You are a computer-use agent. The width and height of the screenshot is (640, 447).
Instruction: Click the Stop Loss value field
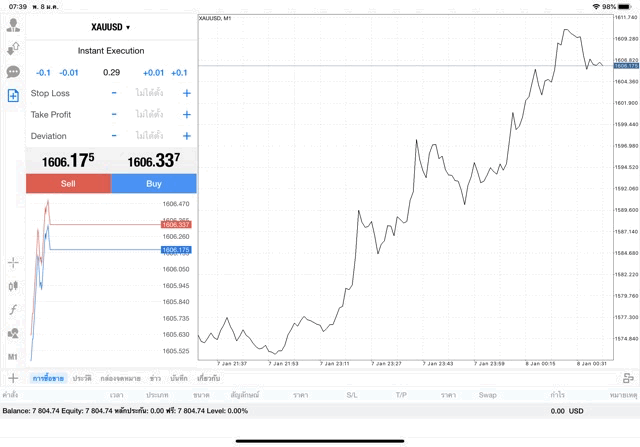coord(150,93)
